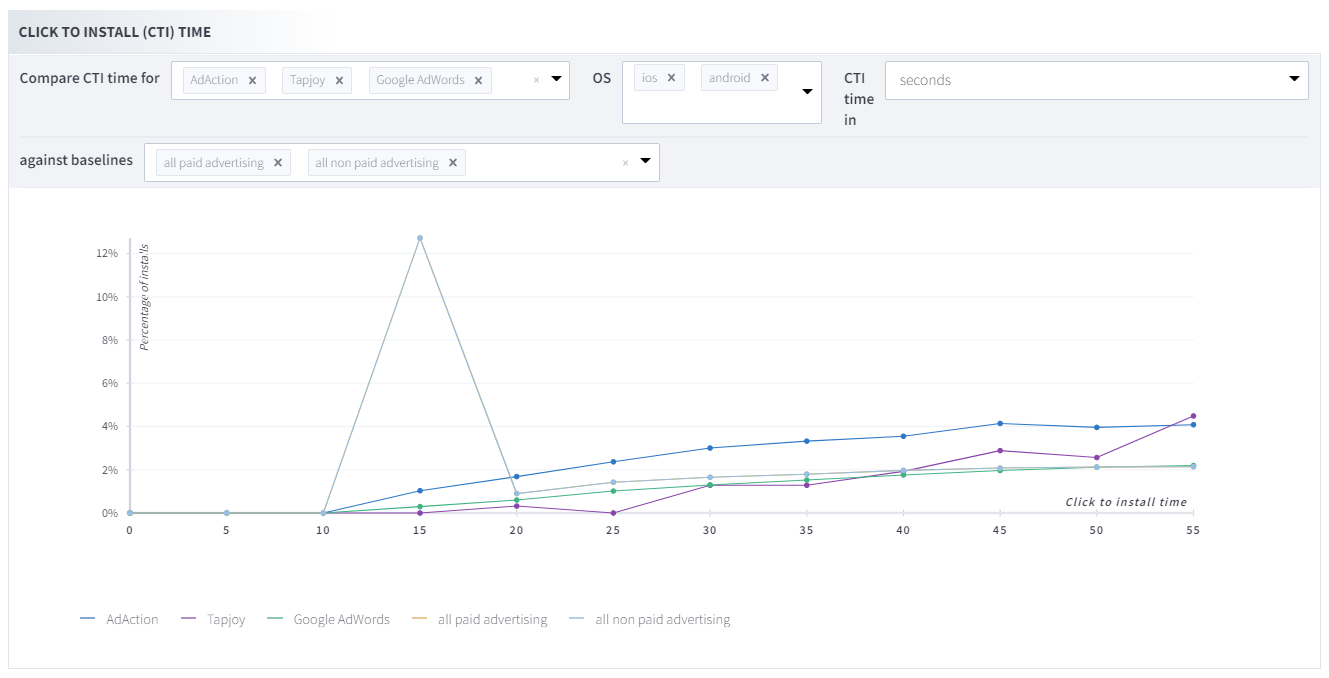The width and height of the screenshot is (1329, 678).
Task: Remove the all non paid advertising tag
Action: coord(452,163)
